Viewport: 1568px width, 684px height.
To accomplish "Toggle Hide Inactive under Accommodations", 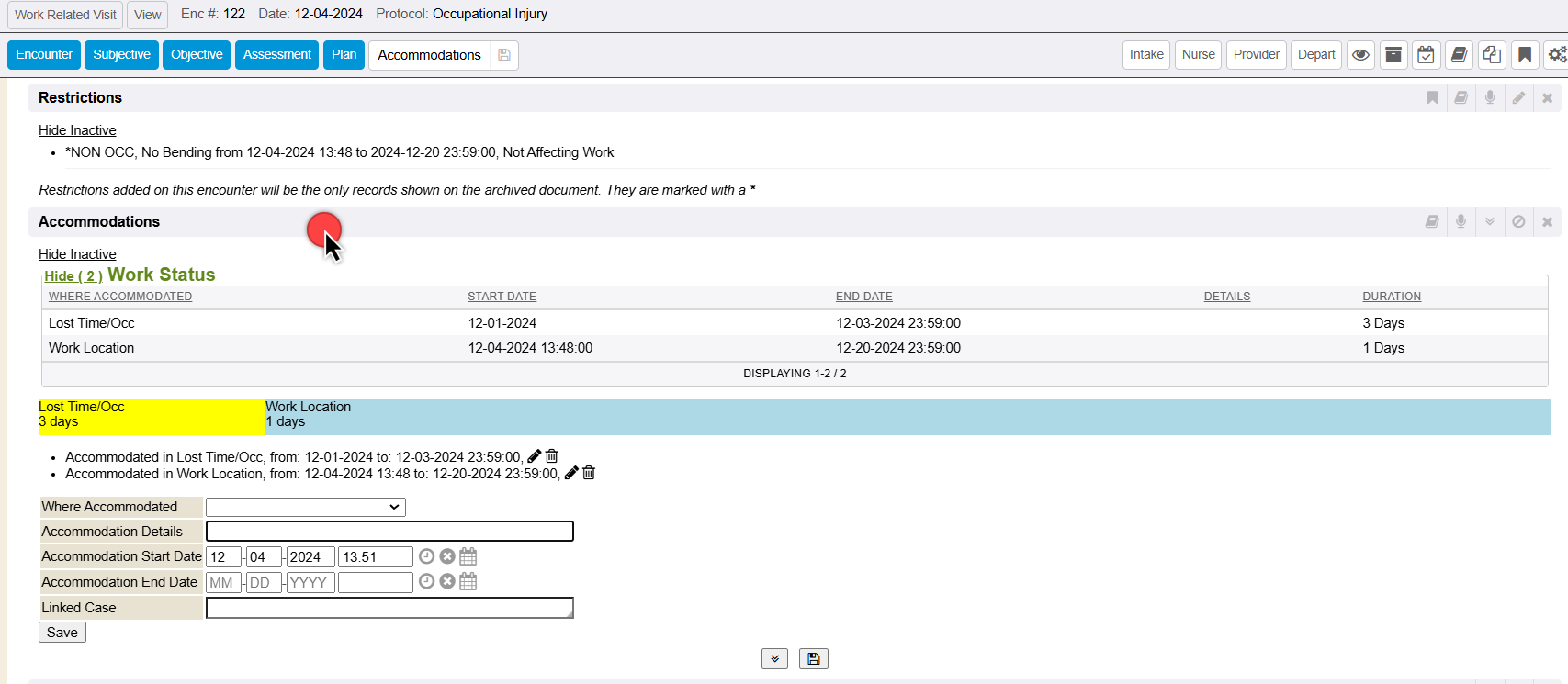I will (77, 254).
